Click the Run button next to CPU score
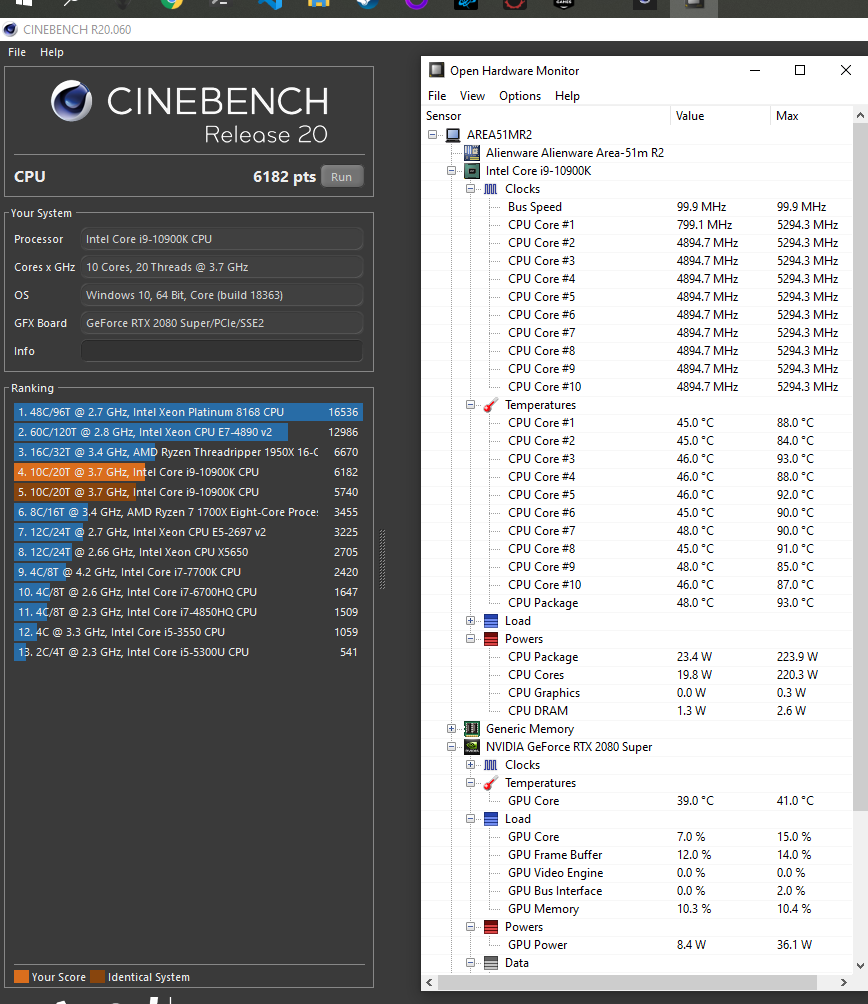The height and width of the screenshot is (1004, 868). [341, 177]
